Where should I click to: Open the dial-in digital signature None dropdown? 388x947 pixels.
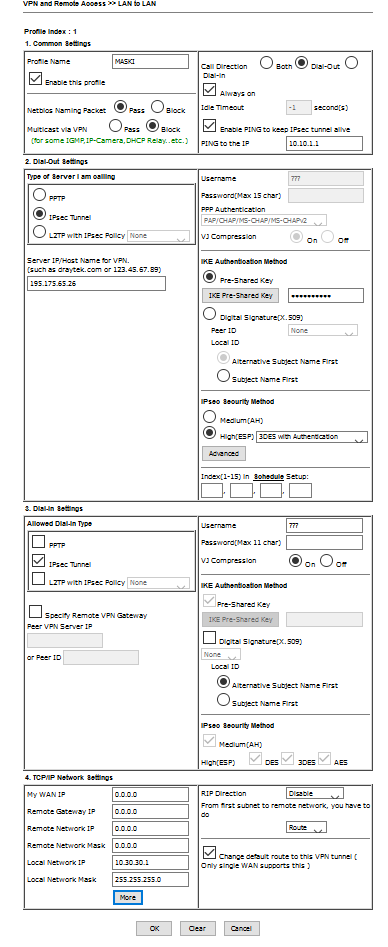click(x=221, y=654)
